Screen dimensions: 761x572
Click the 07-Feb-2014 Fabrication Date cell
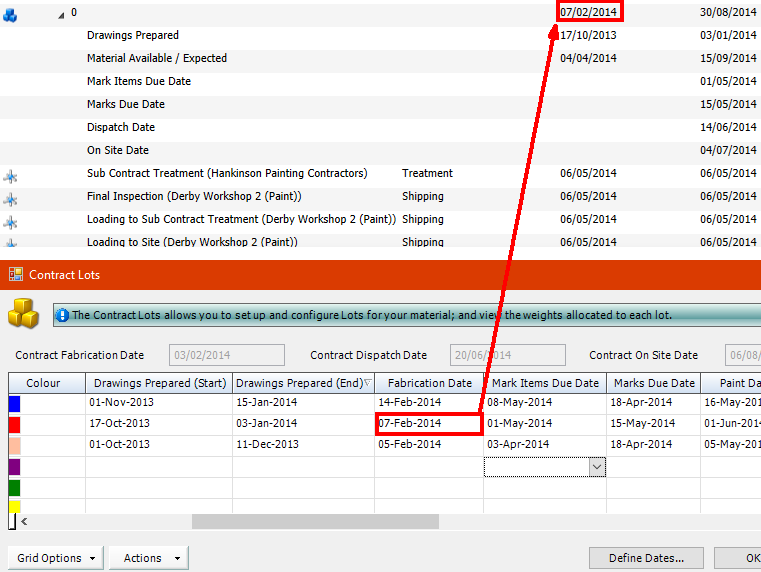pyautogui.click(x=429, y=424)
